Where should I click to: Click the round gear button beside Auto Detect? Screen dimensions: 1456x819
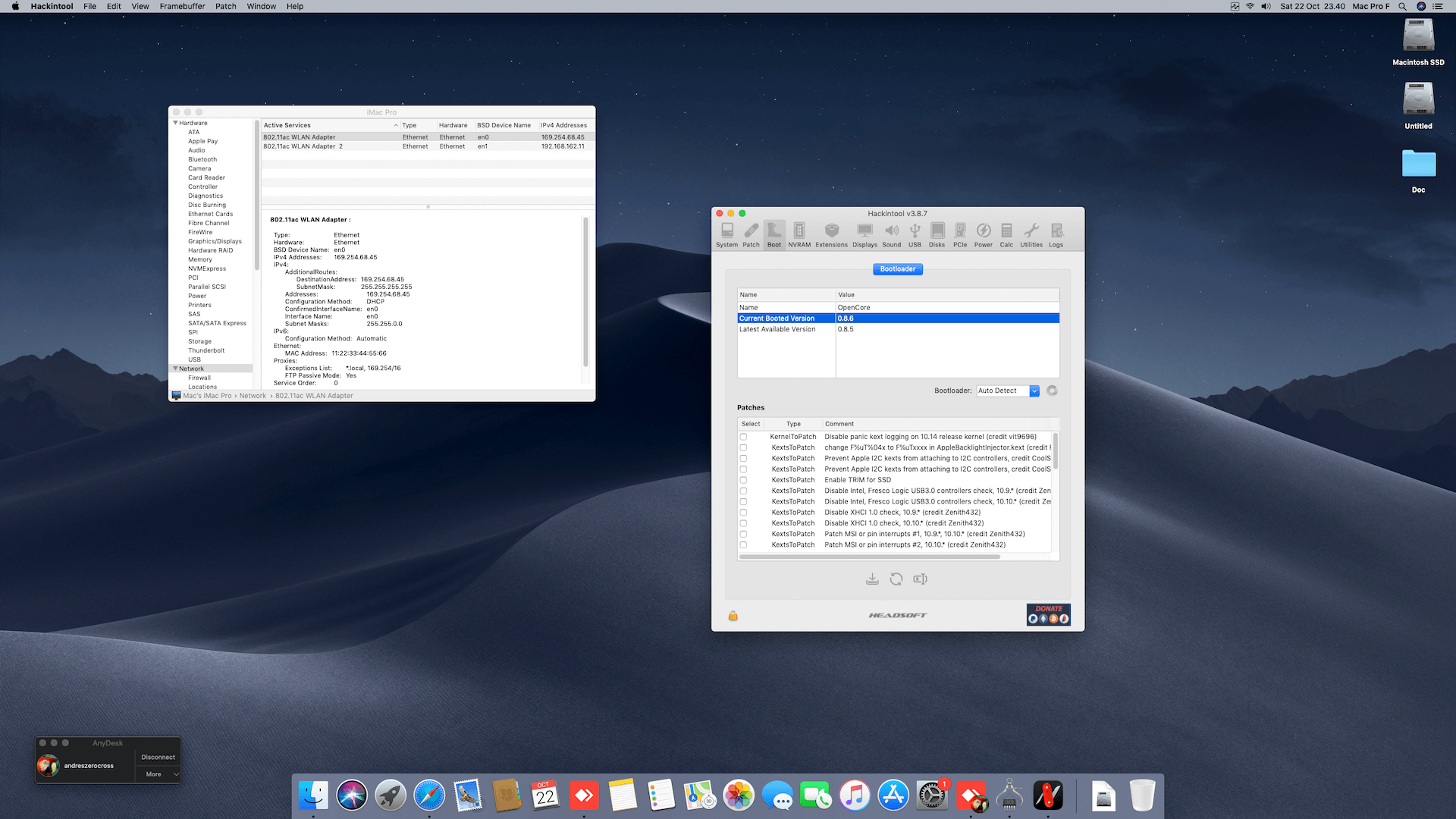(1052, 391)
